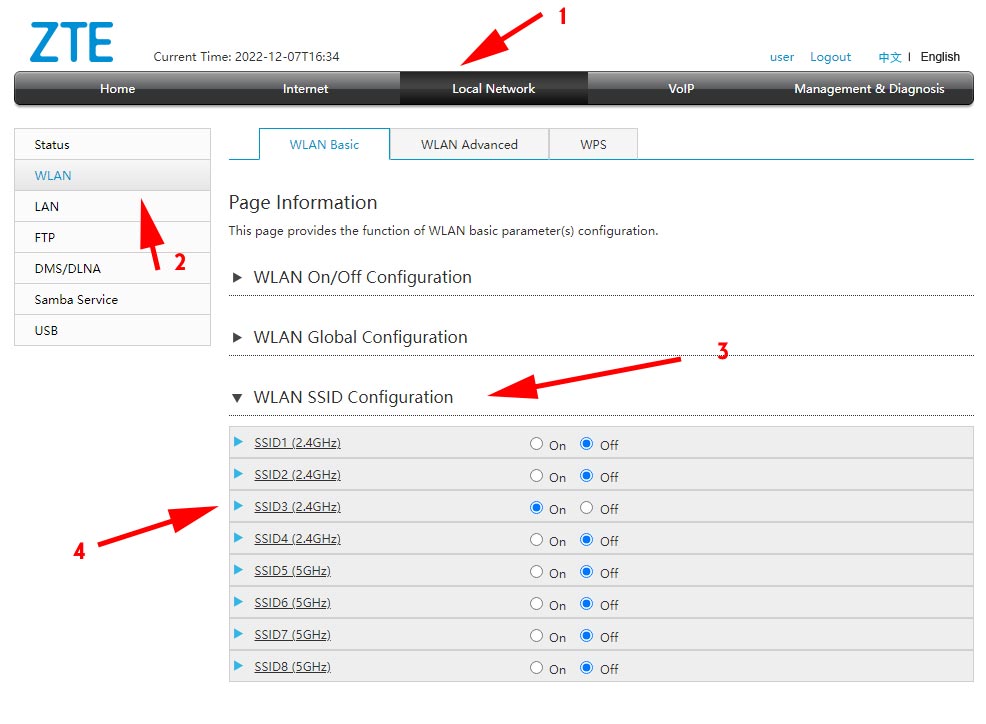986x724 pixels.
Task: Go to the Internet menu
Action: tap(305, 89)
